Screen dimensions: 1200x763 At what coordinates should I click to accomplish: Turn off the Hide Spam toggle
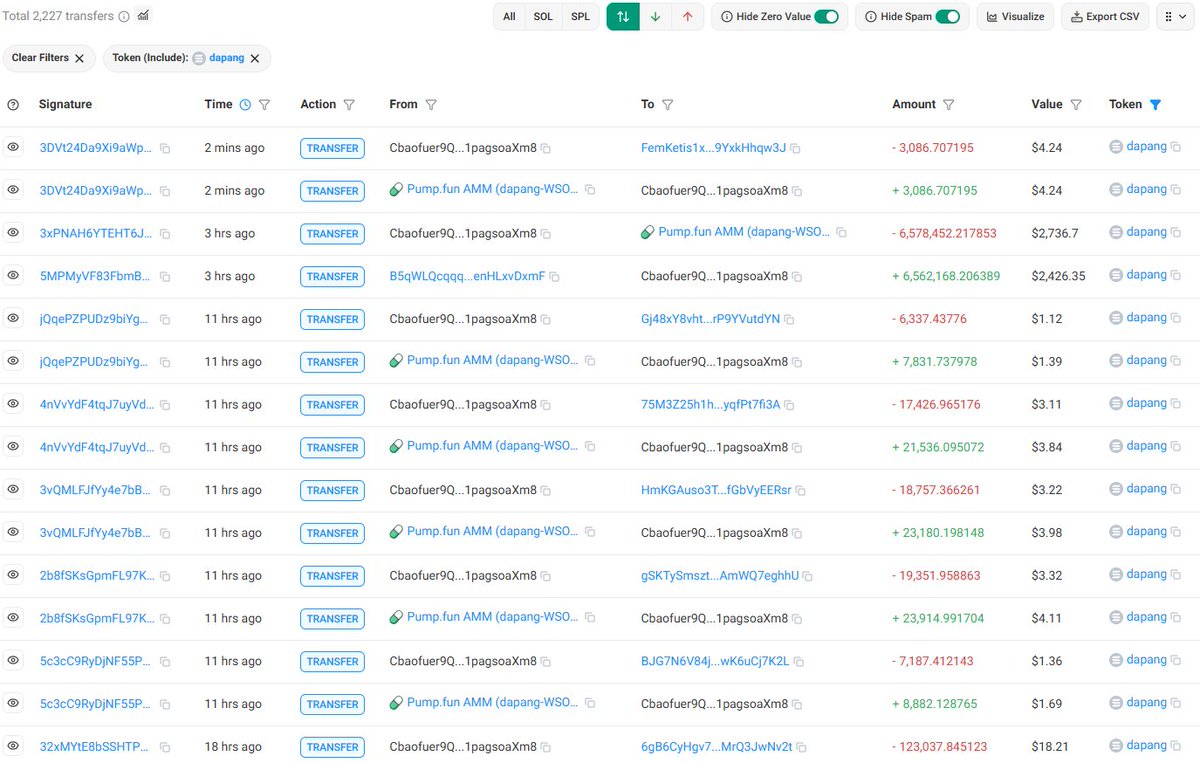[947, 16]
